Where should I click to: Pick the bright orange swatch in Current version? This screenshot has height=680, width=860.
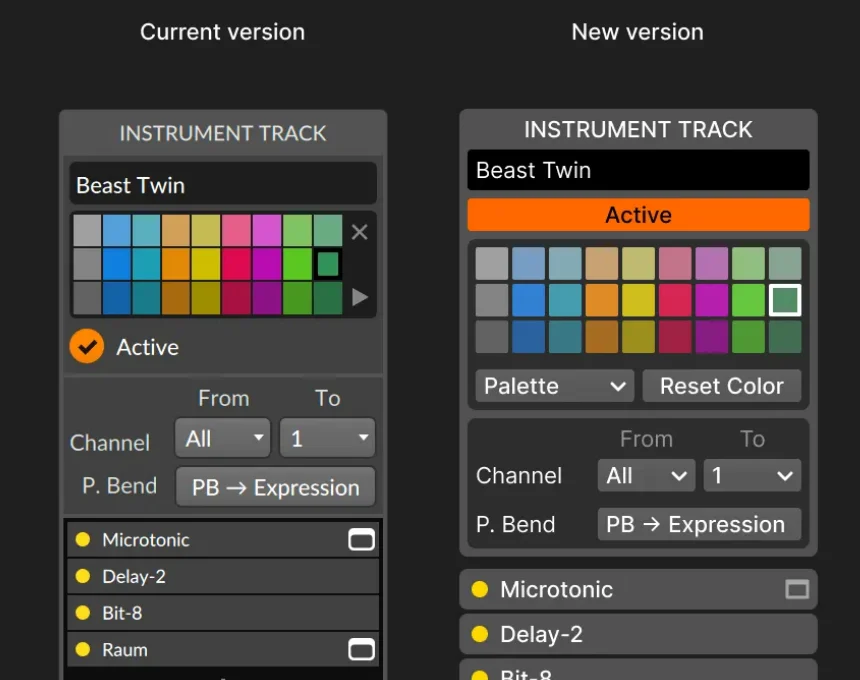(x=176, y=264)
